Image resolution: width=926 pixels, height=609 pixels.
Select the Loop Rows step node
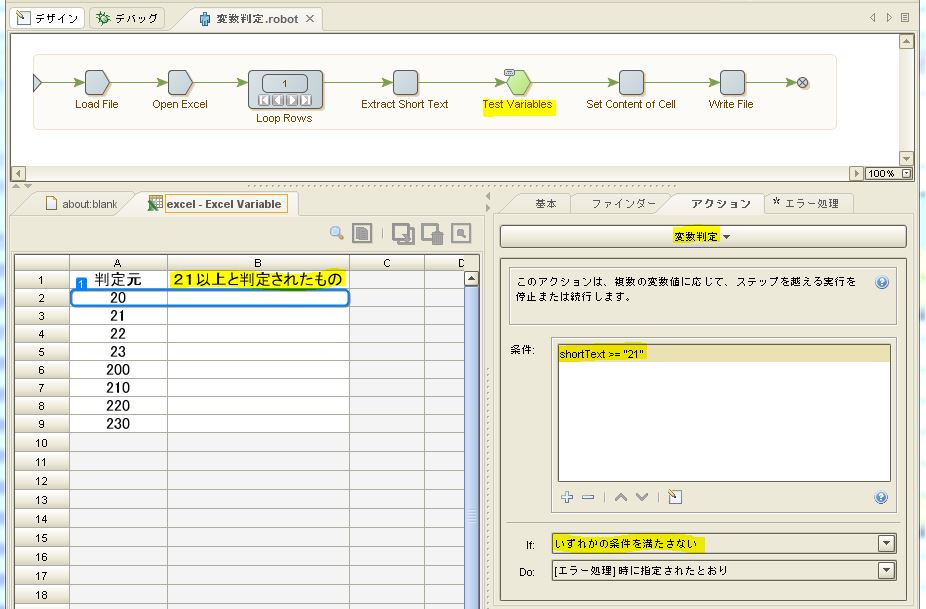[285, 90]
